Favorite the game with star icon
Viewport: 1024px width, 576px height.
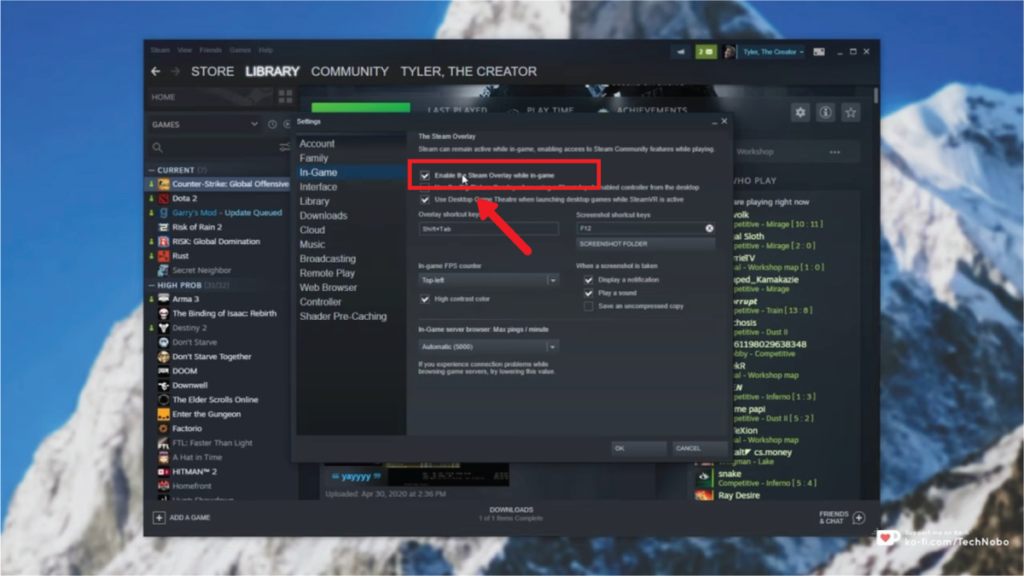click(x=850, y=112)
